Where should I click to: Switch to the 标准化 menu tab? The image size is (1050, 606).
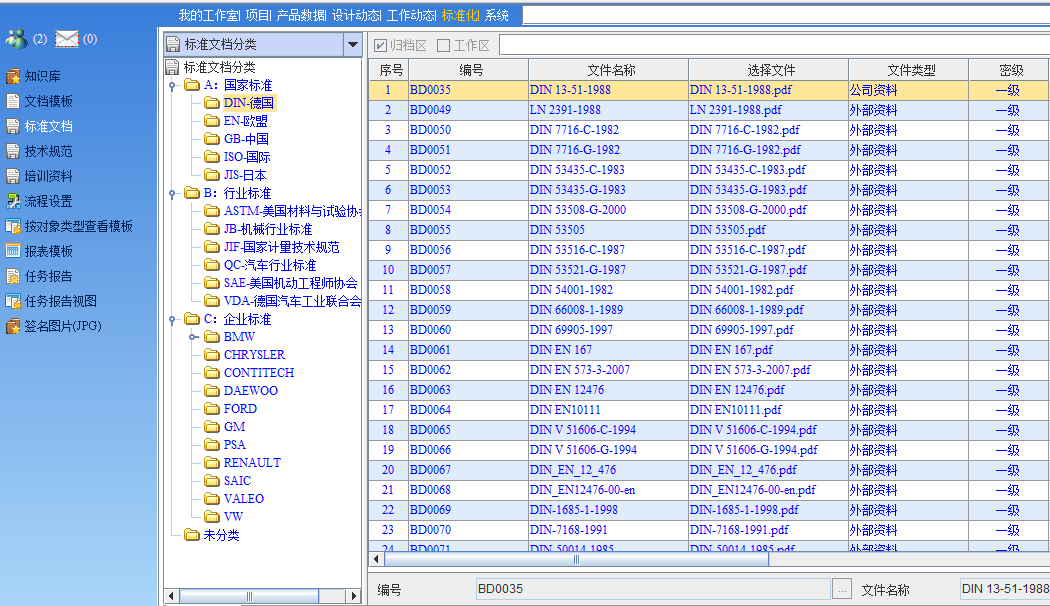pos(460,15)
